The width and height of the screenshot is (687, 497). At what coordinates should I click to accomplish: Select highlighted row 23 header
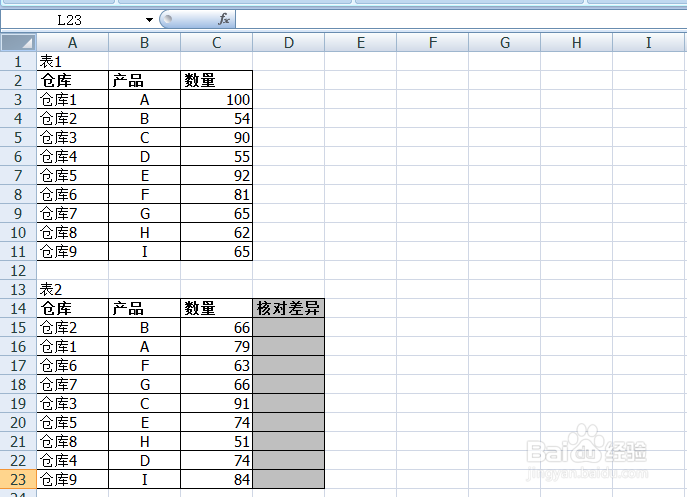18,479
